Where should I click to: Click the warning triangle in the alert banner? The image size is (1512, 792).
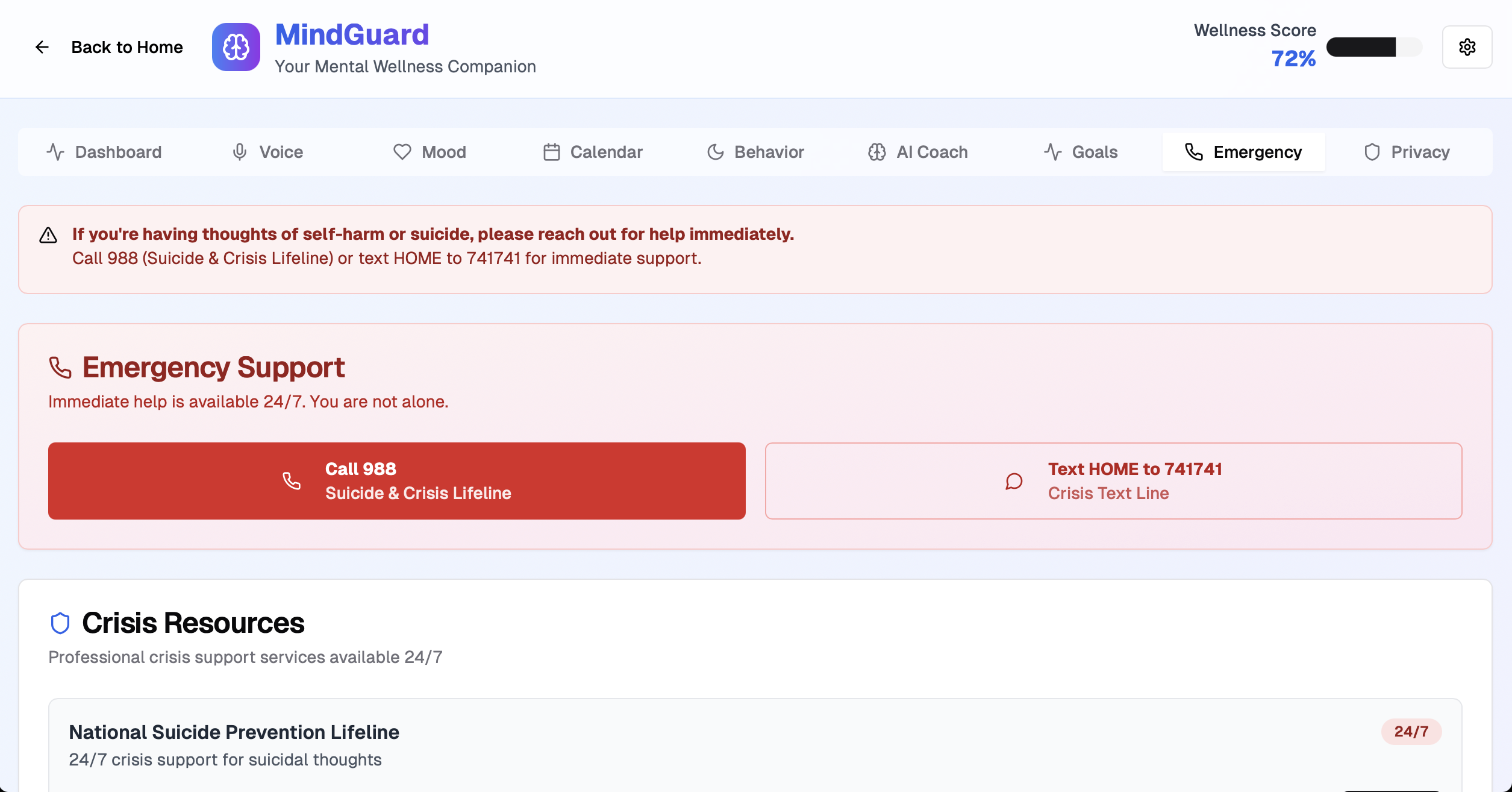tap(48, 235)
